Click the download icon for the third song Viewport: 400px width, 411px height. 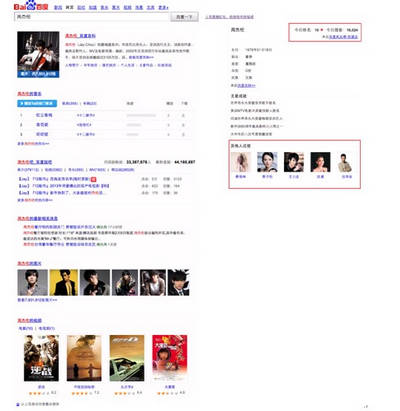(x=183, y=135)
